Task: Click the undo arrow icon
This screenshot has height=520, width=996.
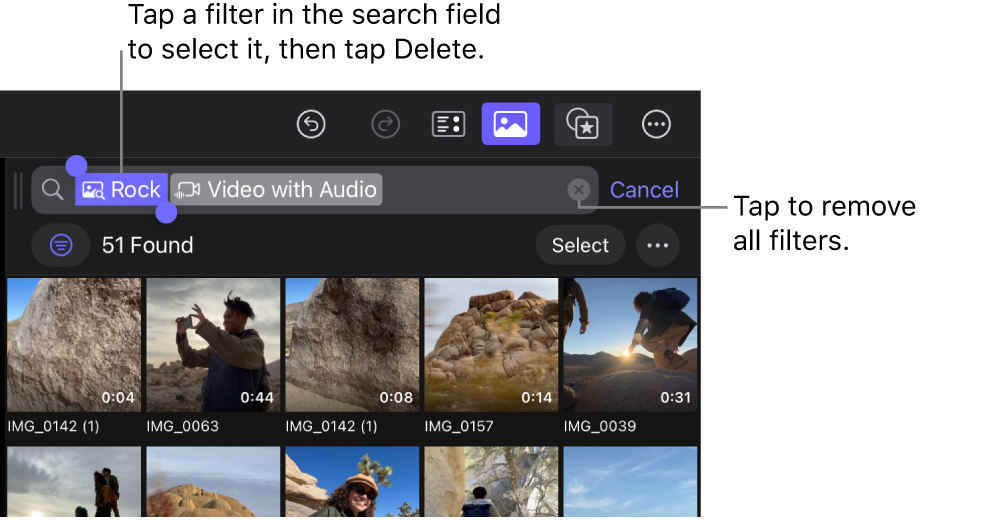Action: tap(312, 124)
